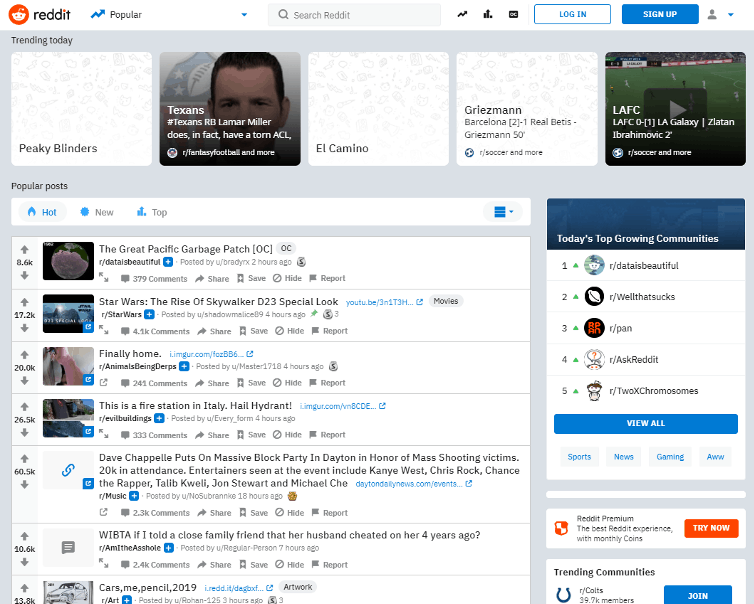The height and width of the screenshot is (604, 754).
Task: Upvote the Great Pacific Garbage Patch post
Action: (x=25, y=250)
